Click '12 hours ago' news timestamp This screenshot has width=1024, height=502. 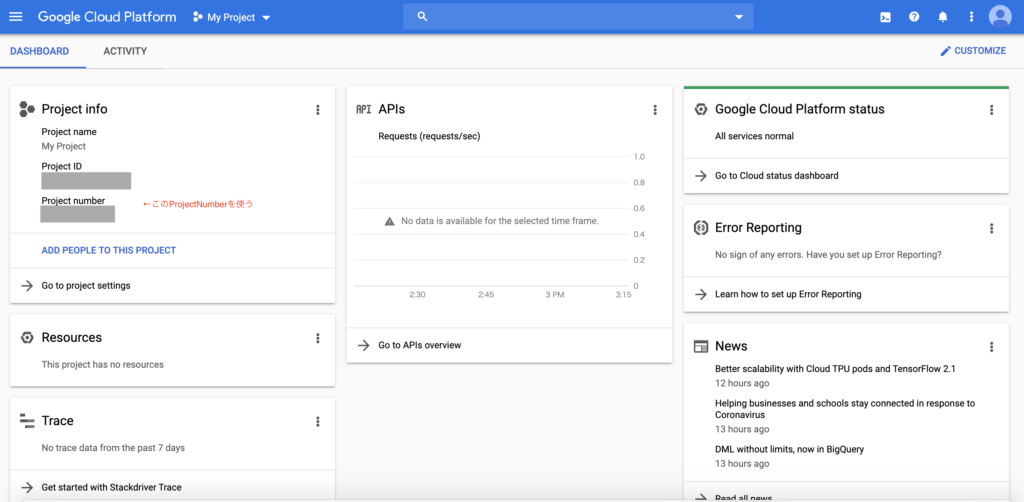click(x=742, y=383)
